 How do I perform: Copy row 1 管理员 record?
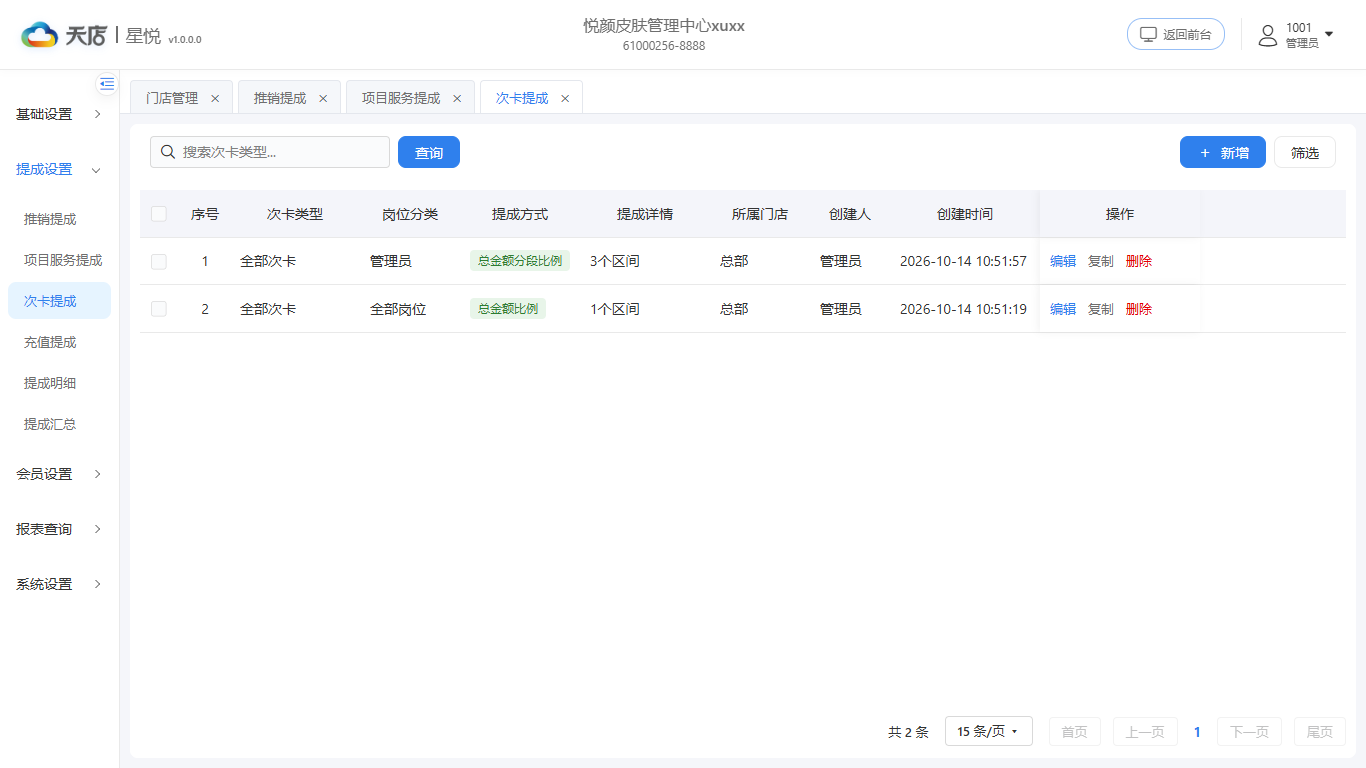click(1101, 261)
